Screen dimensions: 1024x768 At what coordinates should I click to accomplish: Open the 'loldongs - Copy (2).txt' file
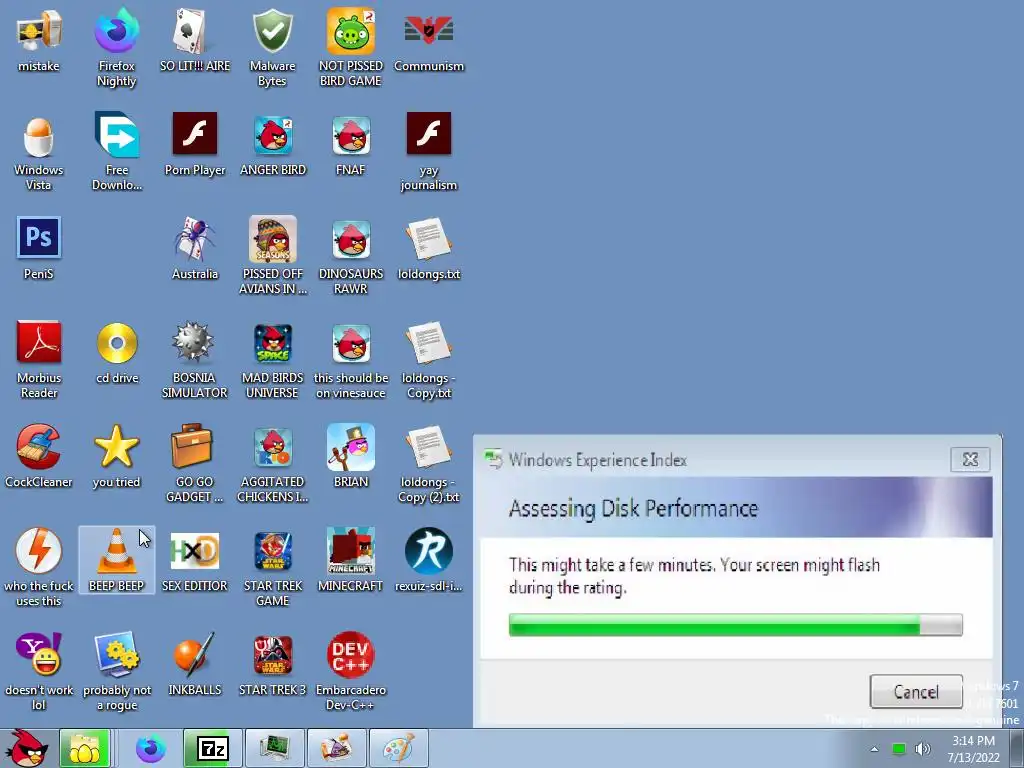coord(428,462)
